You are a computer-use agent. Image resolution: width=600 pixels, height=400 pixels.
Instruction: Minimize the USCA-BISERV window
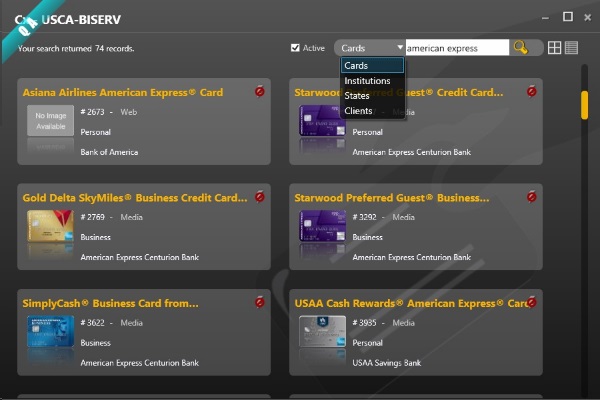click(x=546, y=18)
